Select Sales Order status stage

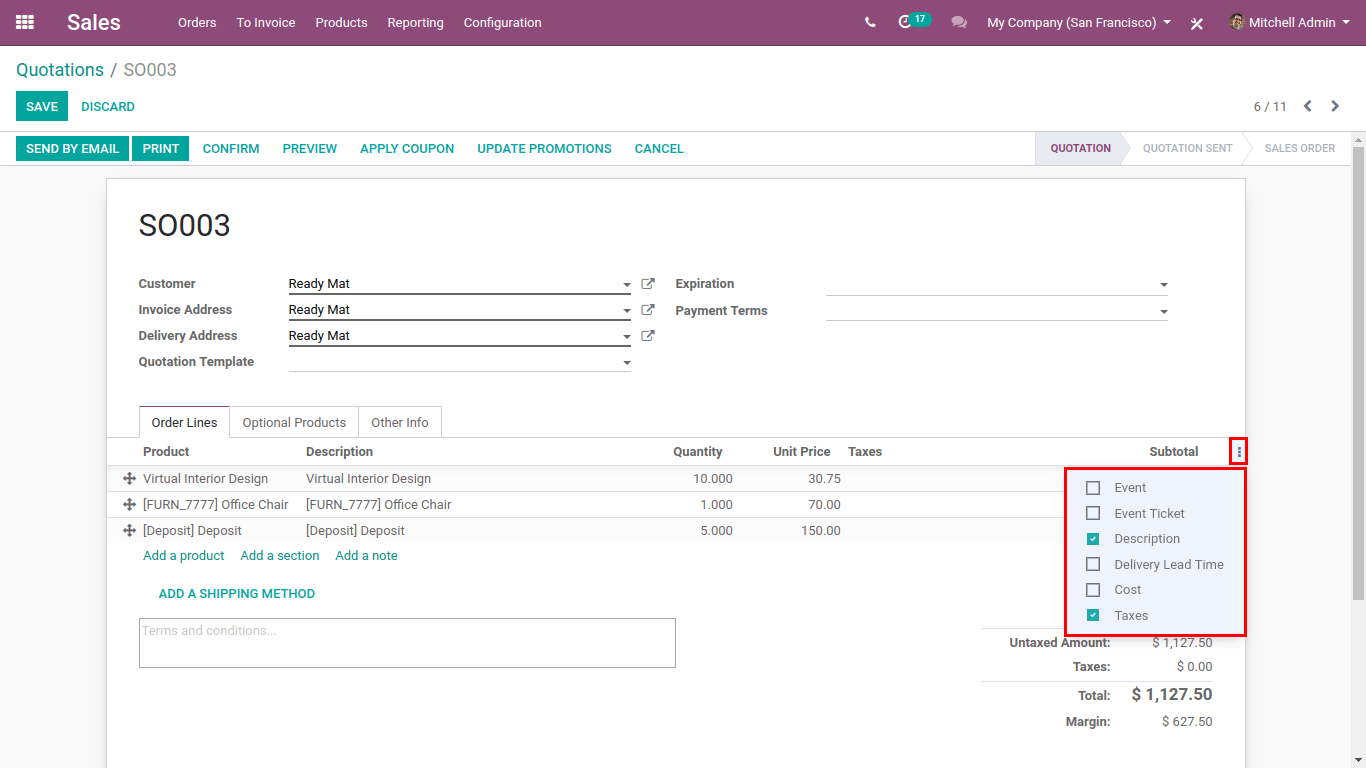[x=1299, y=148]
